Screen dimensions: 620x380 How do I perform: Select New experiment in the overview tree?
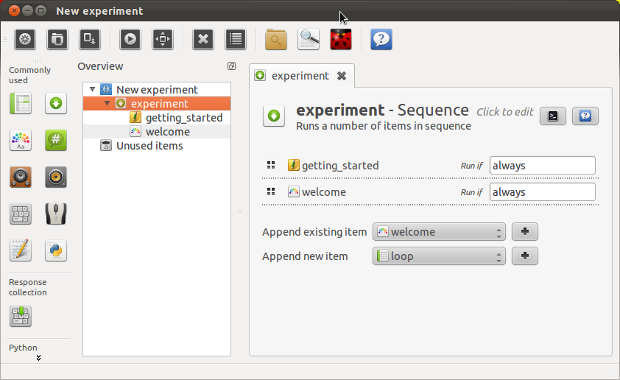tap(157, 90)
